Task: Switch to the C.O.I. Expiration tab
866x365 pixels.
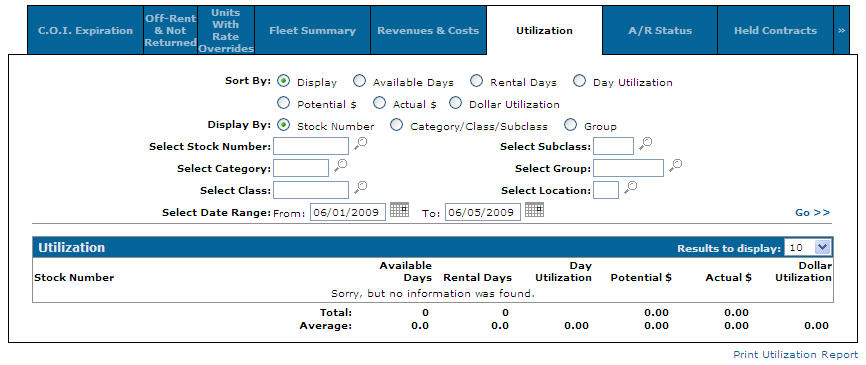Action: tap(86, 30)
